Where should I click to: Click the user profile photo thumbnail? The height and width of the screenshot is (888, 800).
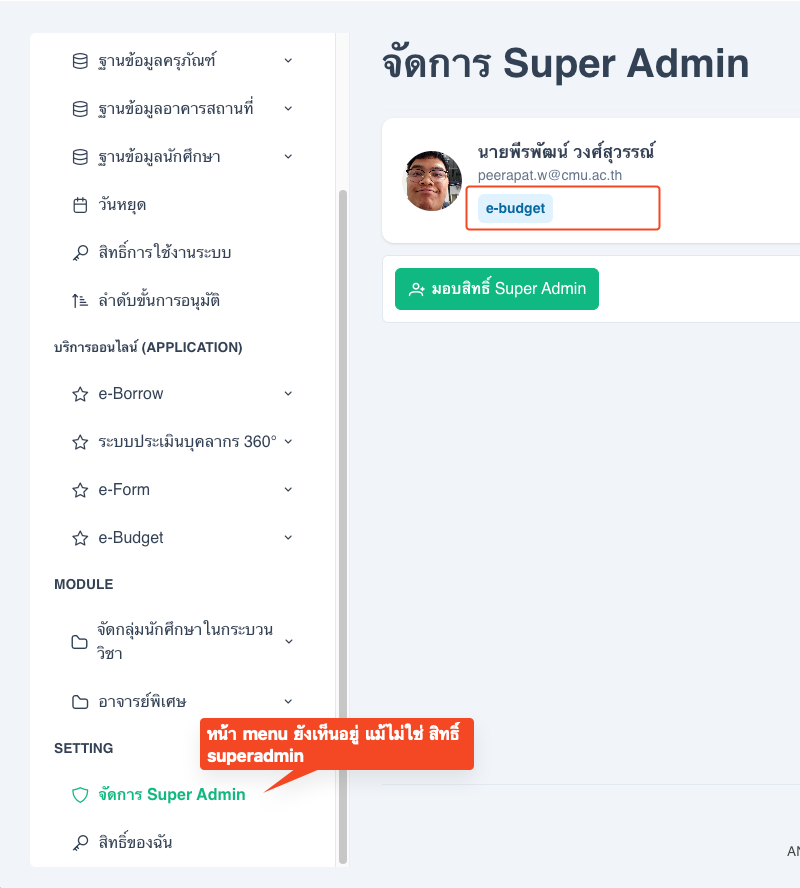coord(434,181)
